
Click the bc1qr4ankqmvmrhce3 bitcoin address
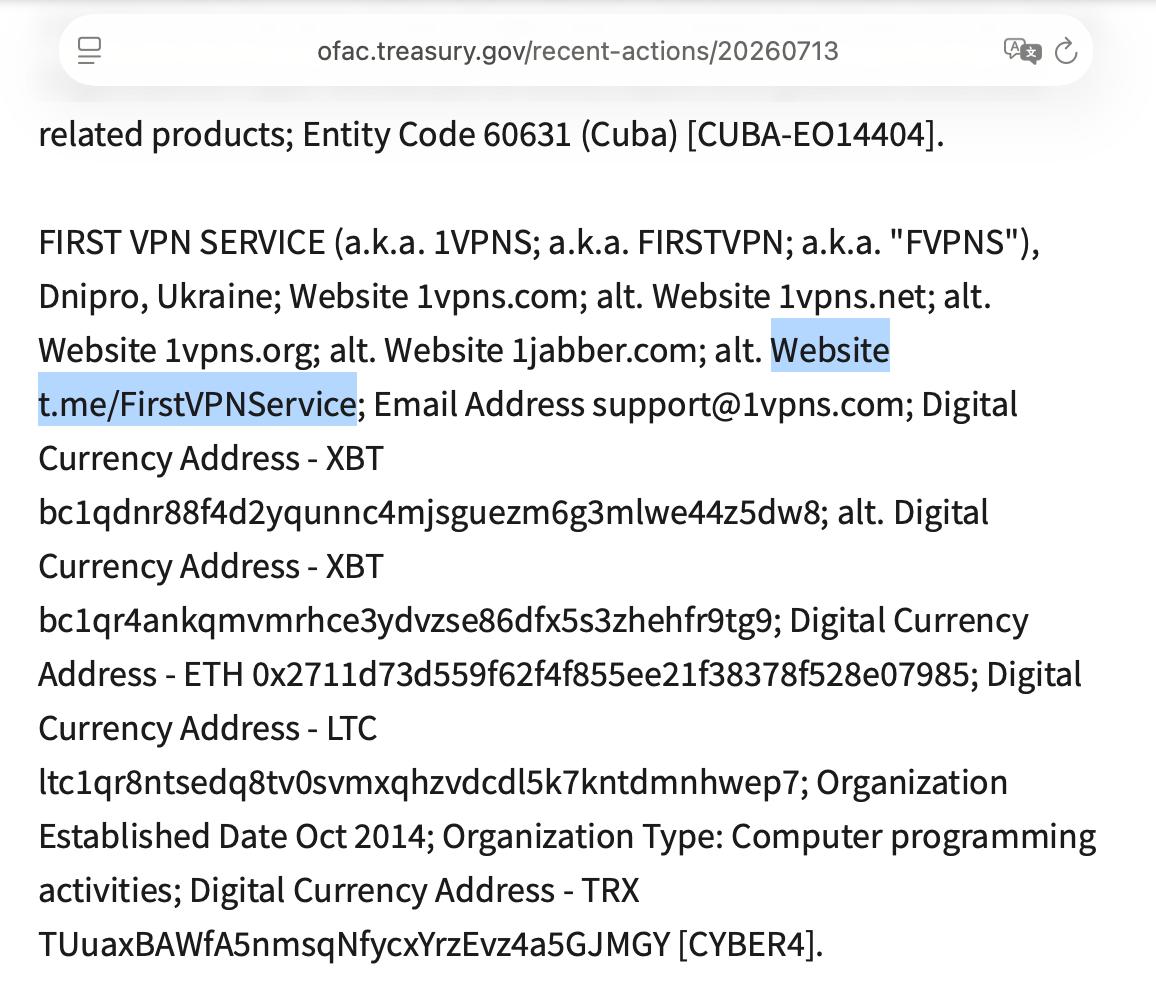pos(405,620)
